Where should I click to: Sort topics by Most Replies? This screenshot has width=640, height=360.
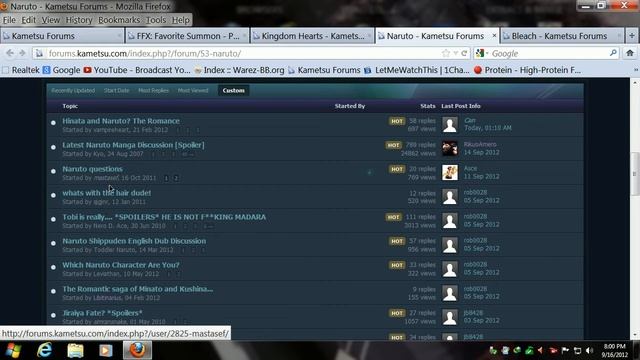[x=153, y=91]
